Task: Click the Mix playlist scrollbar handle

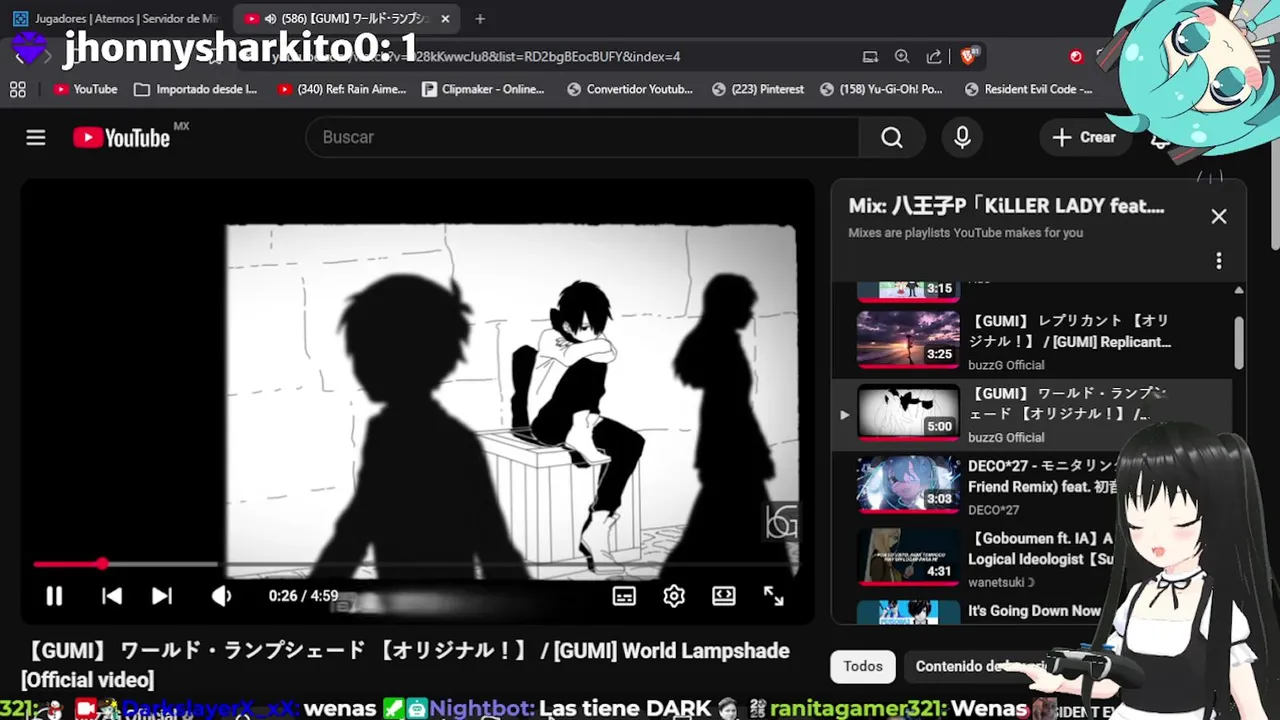Action: (x=1239, y=343)
